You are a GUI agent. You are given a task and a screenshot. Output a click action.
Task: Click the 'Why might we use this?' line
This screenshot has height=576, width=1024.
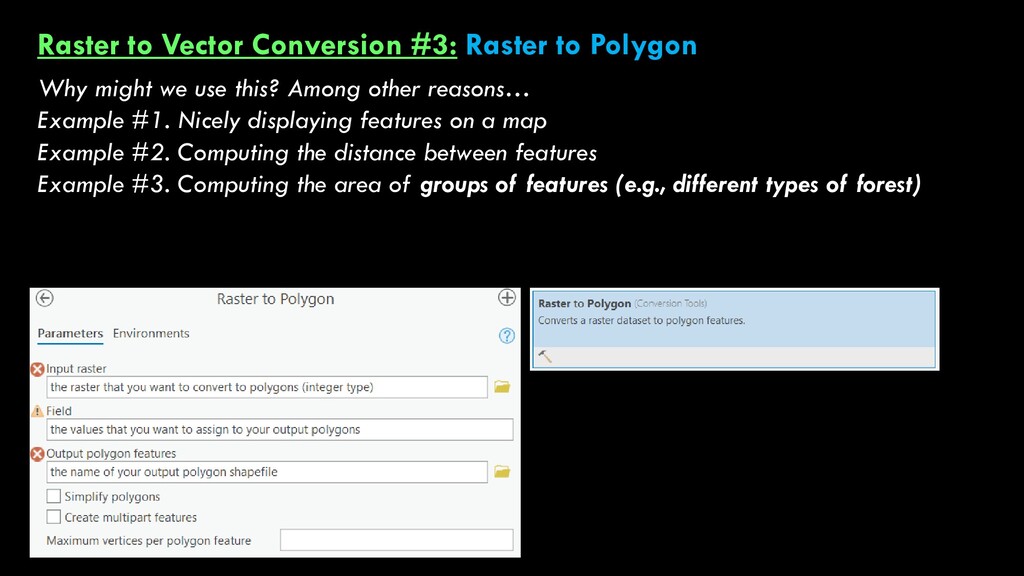coord(283,89)
